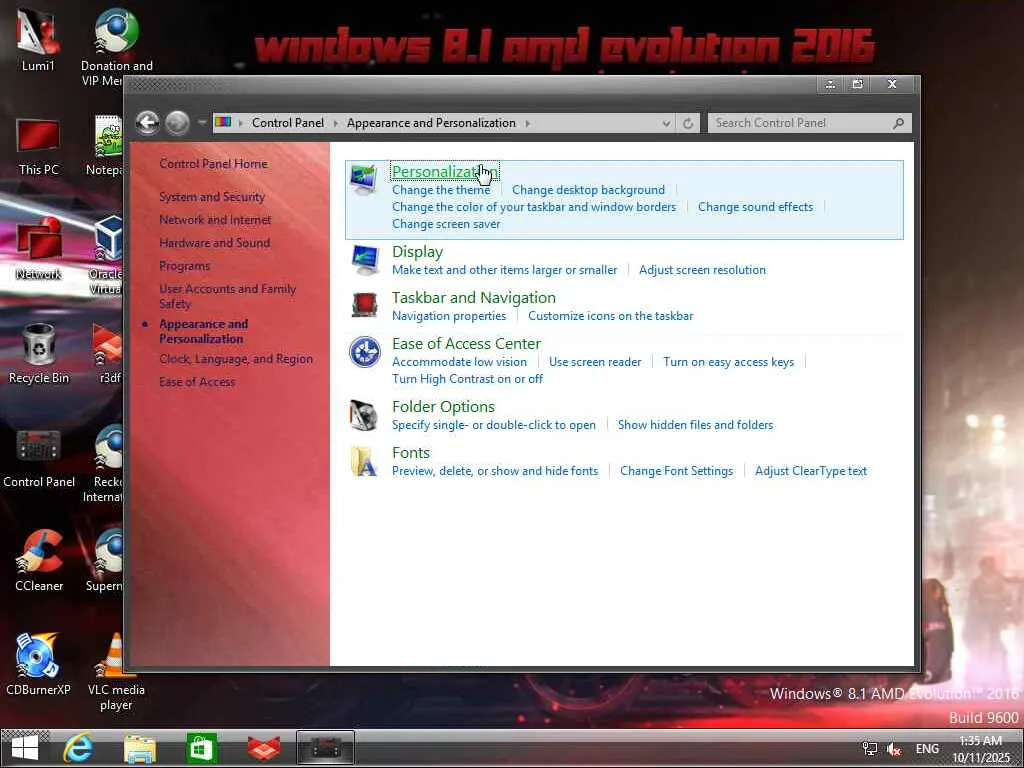Go to Network and Internet category
Viewport: 1024px width, 768px height.
(215, 219)
